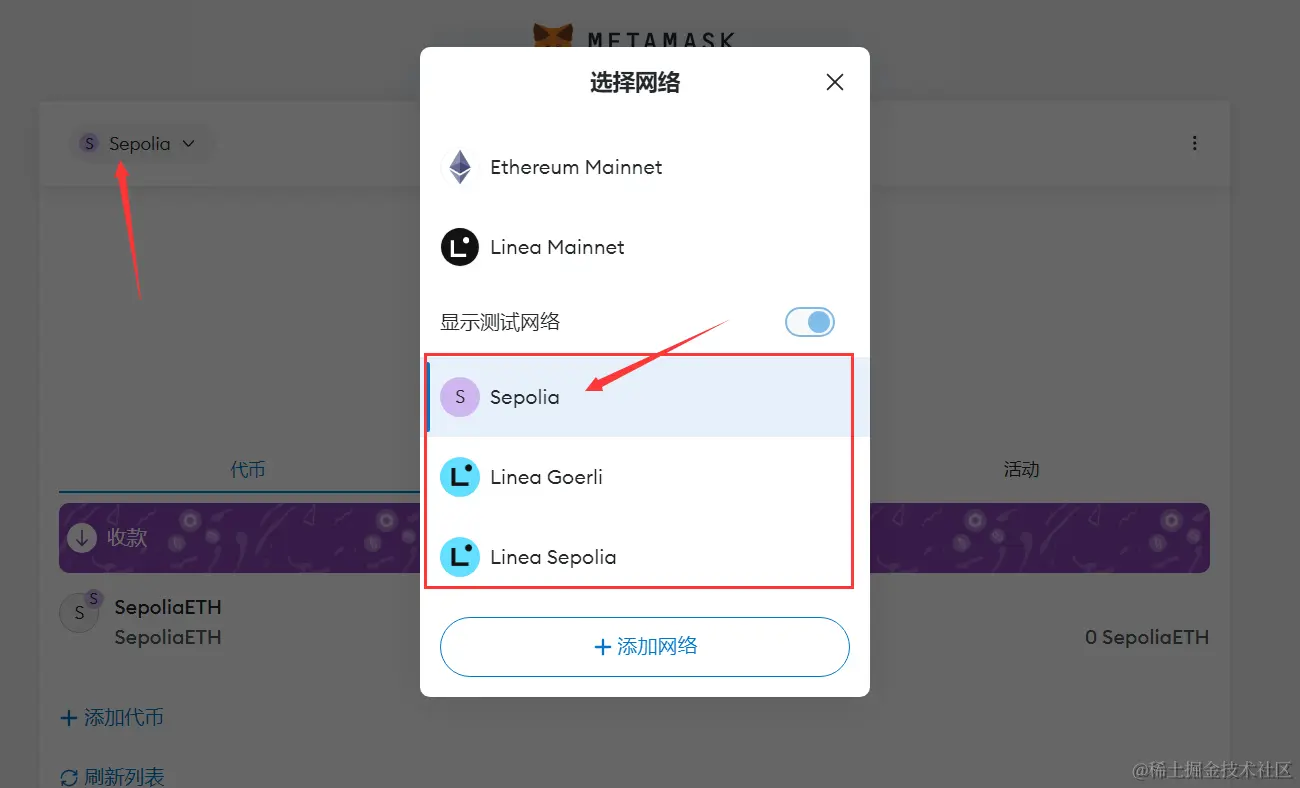Click the Ethereum Mainnet diamond icon

460,167
